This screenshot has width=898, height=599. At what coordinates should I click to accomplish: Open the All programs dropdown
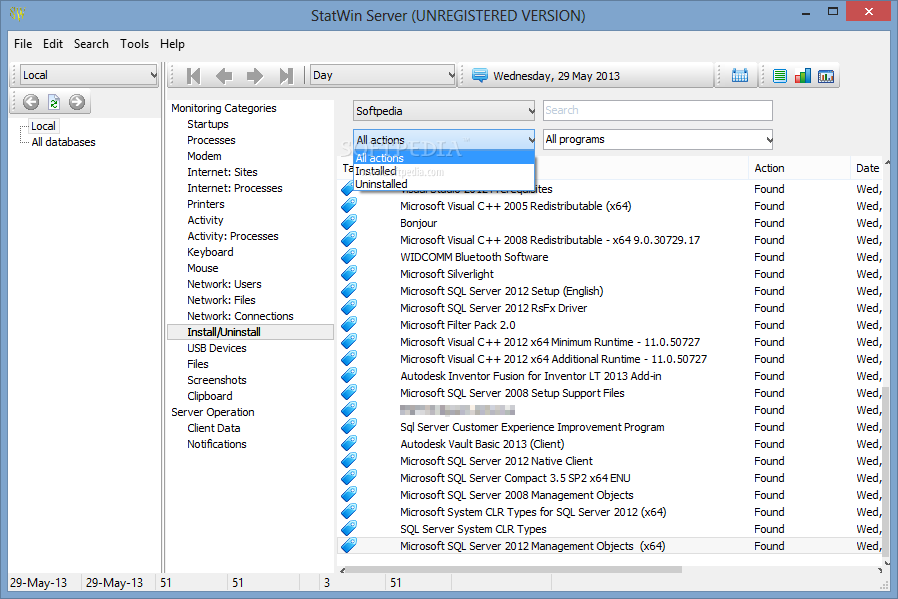(658, 139)
